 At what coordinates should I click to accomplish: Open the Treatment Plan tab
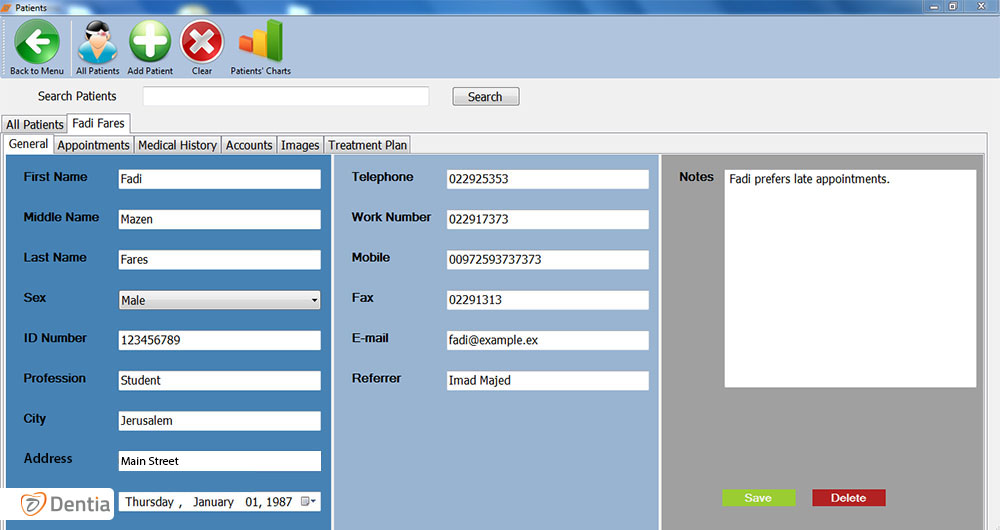[x=367, y=145]
